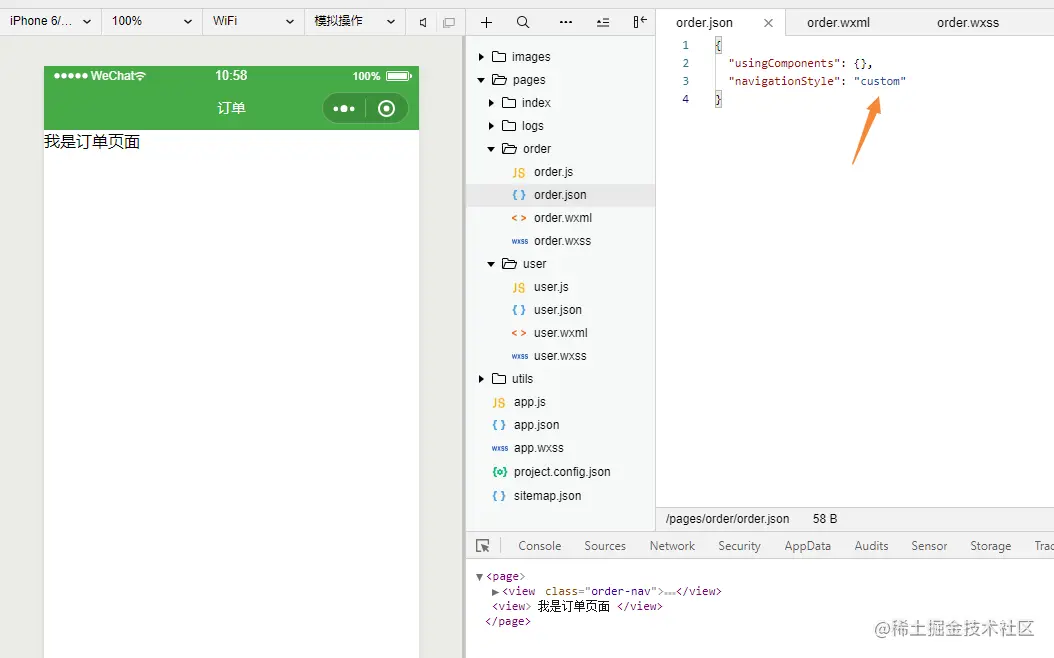Click the /pages/order/order.json path in status bar
The width and height of the screenshot is (1054, 658).
[727, 519]
